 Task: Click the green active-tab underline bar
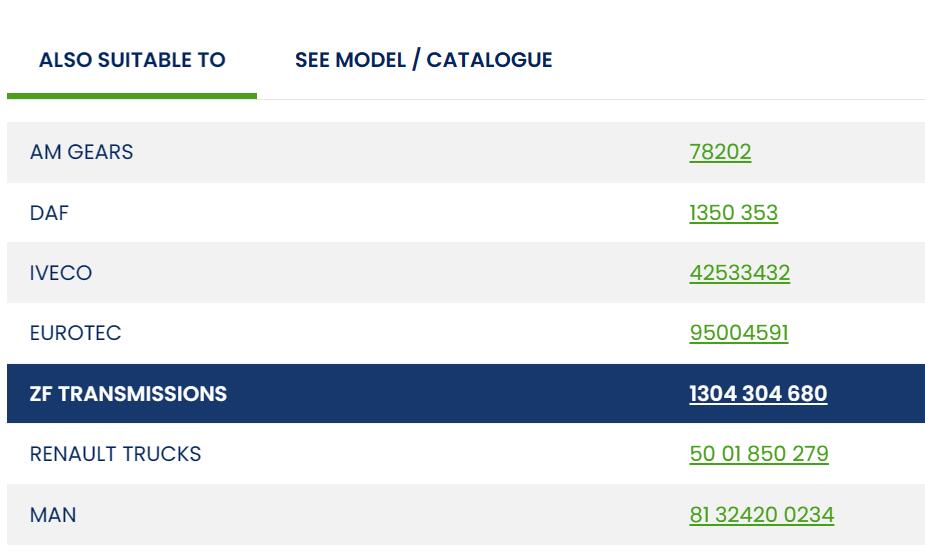[x=132, y=96]
